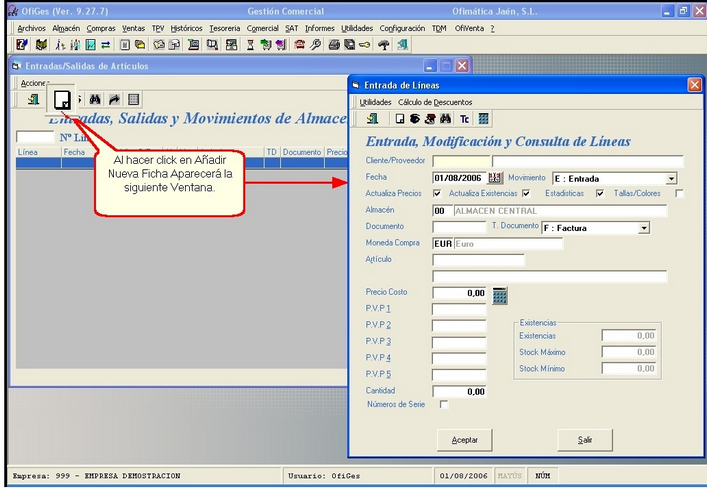Enable the Números de Serie checkbox
707x488 pixels.
tap(444, 405)
